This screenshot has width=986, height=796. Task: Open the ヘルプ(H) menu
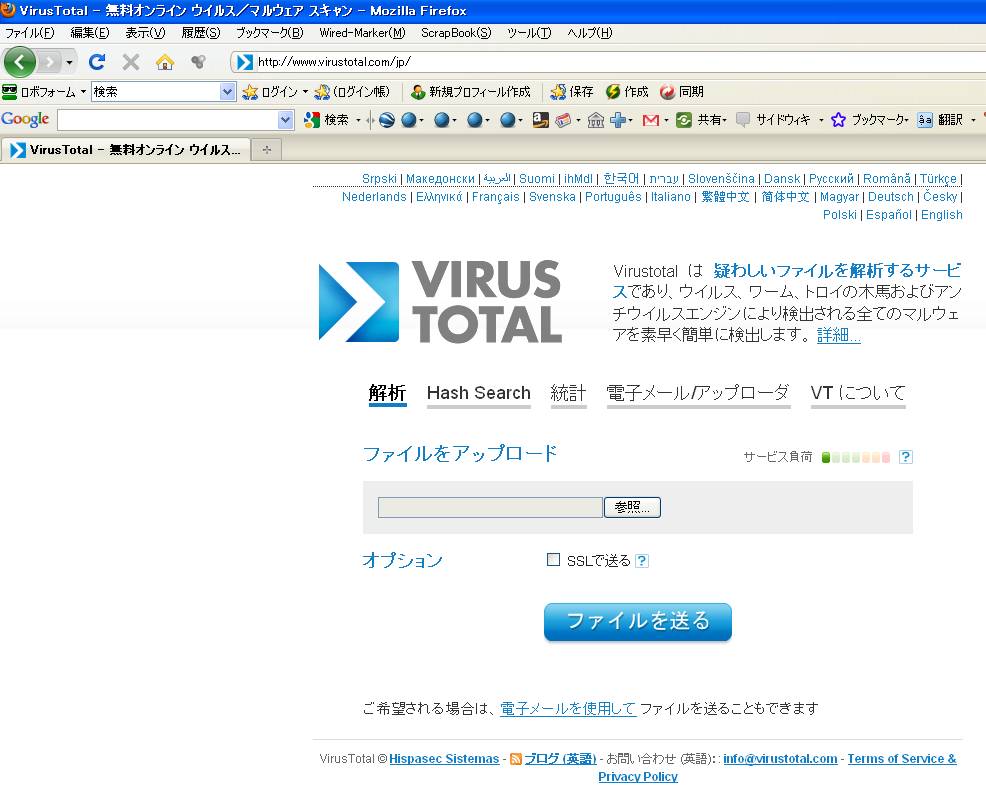click(589, 33)
